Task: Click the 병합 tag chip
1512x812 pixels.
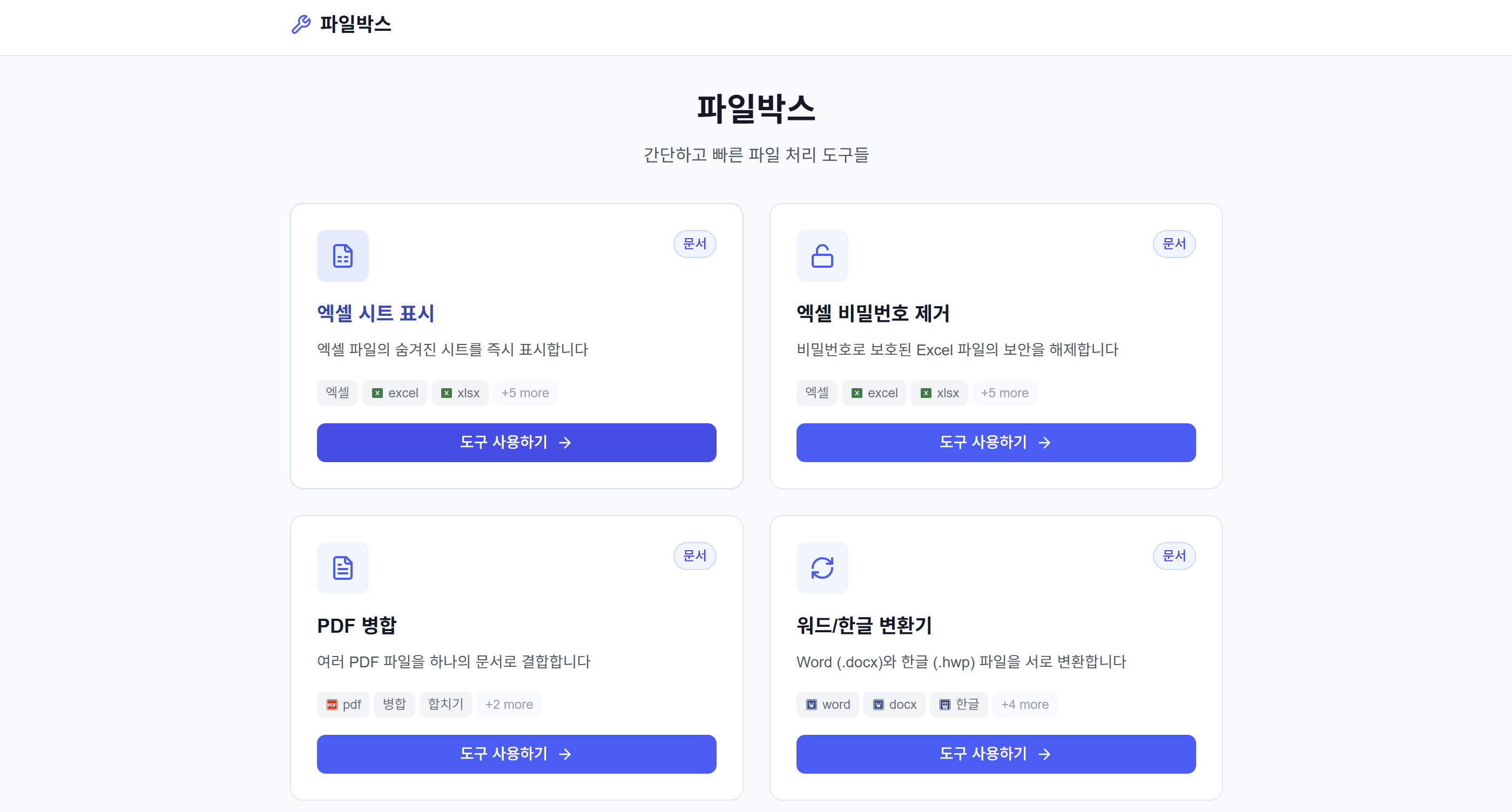Action: tap(394, 705)
